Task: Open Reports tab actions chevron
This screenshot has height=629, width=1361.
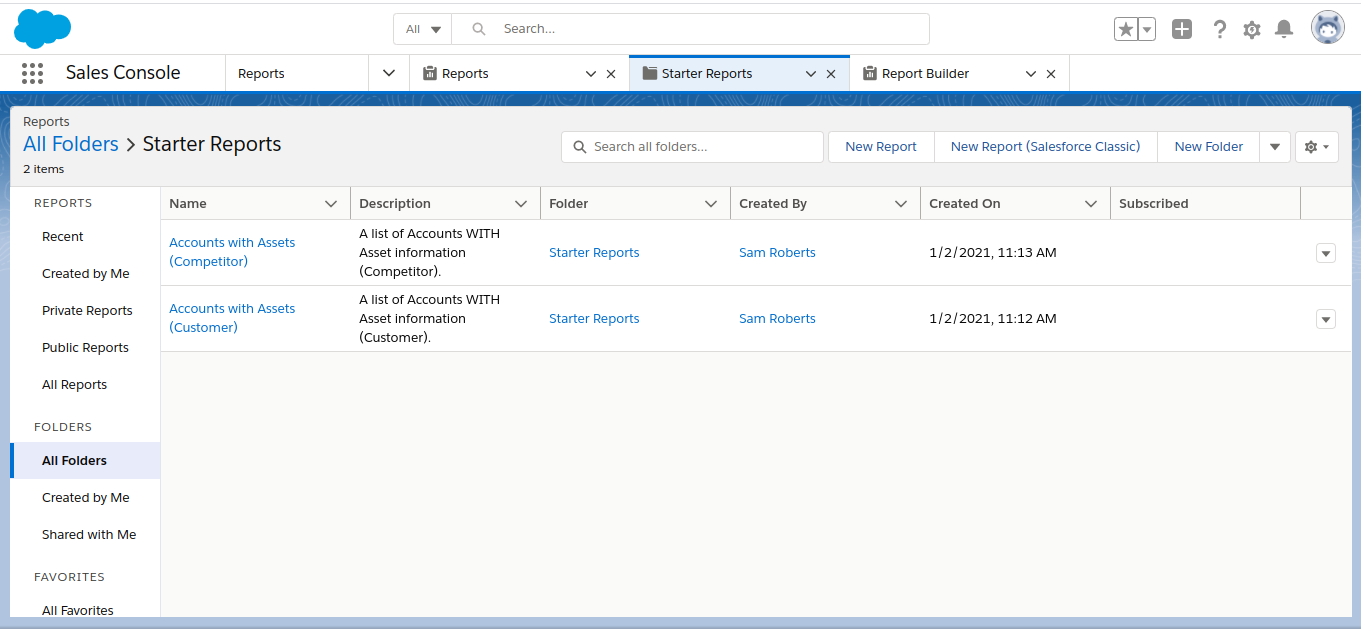Action: click(x=591, y=74)
